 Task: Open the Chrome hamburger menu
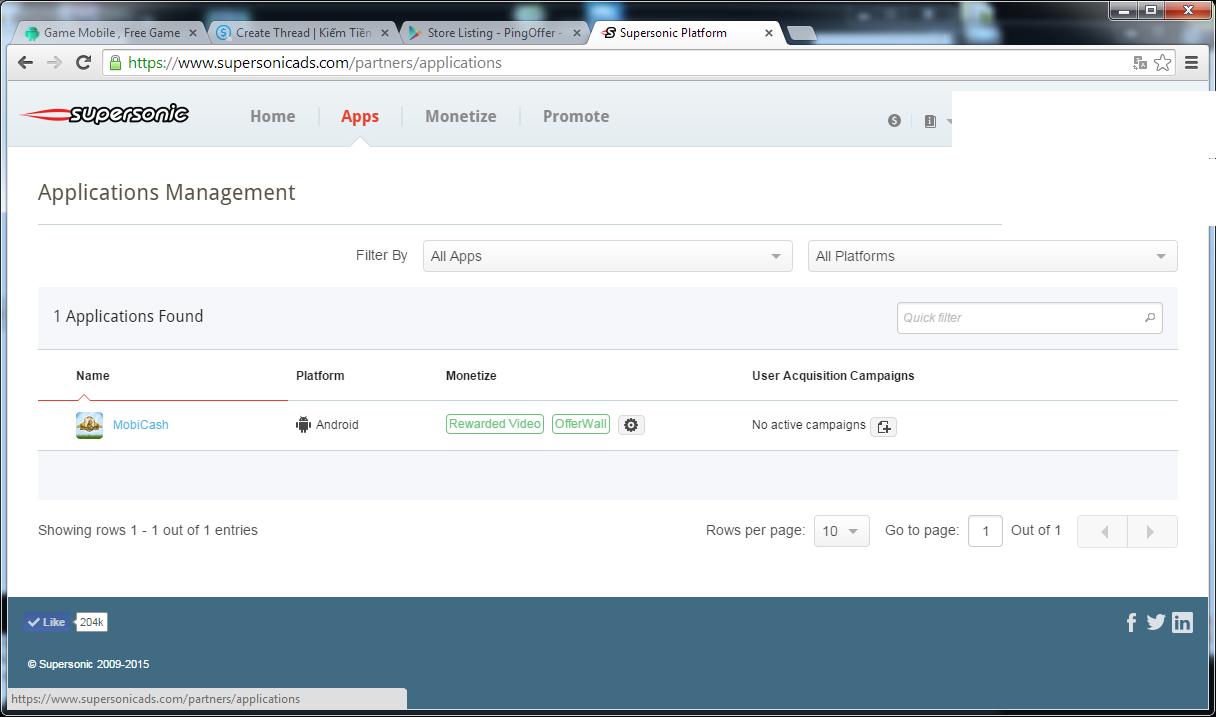tap(1191, 62)
